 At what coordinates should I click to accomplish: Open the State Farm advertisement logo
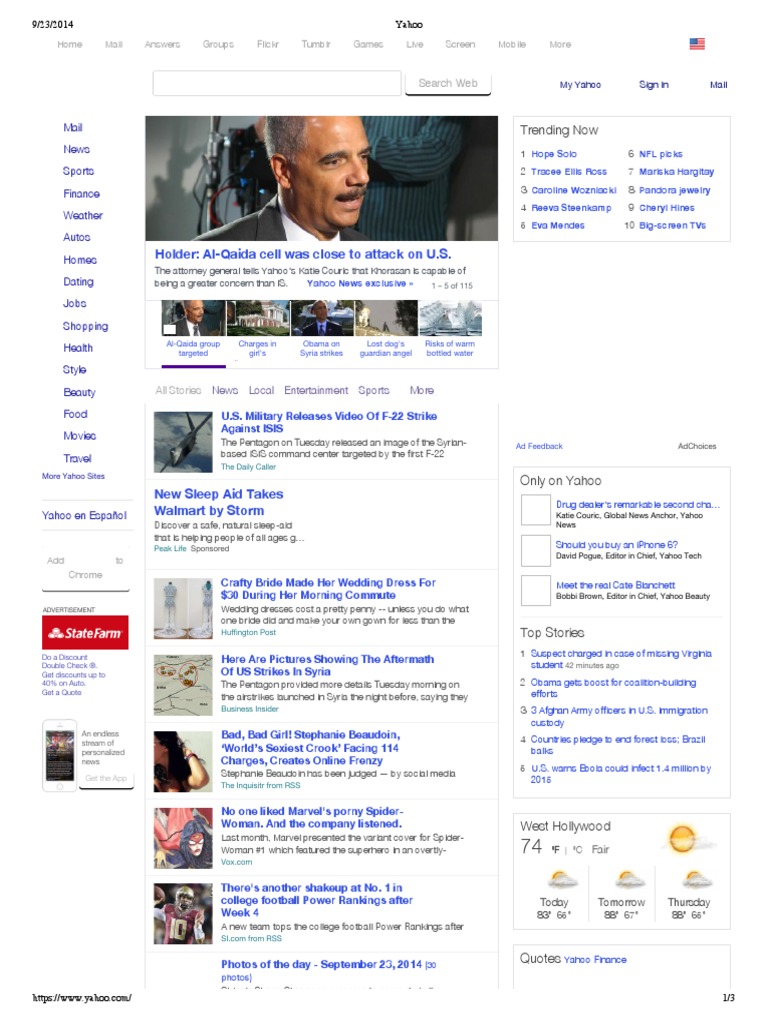(x=85, y=632)
